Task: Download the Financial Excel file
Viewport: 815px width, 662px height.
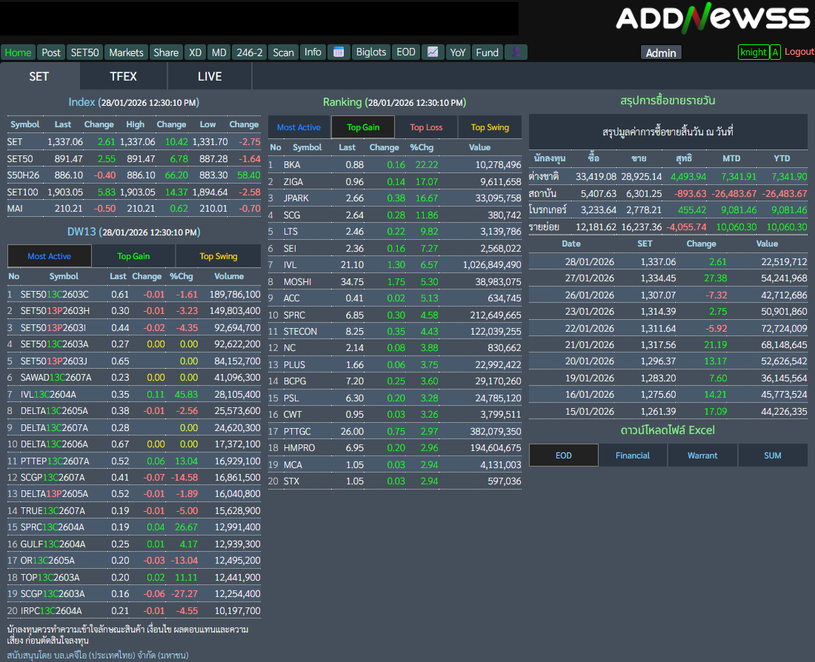Action: tap(632, 455)
